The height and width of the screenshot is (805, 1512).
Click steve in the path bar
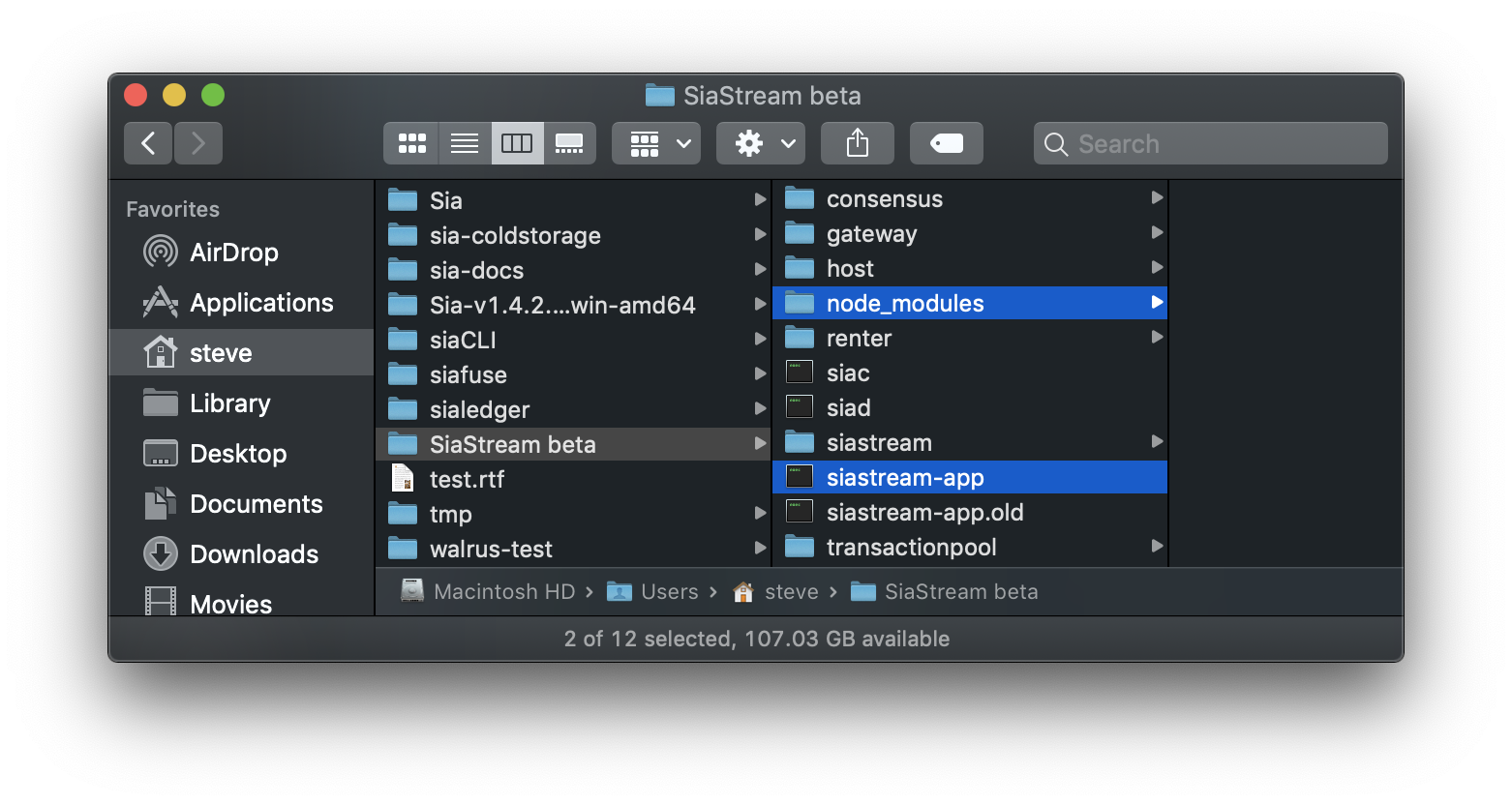(x=776, y=591)
